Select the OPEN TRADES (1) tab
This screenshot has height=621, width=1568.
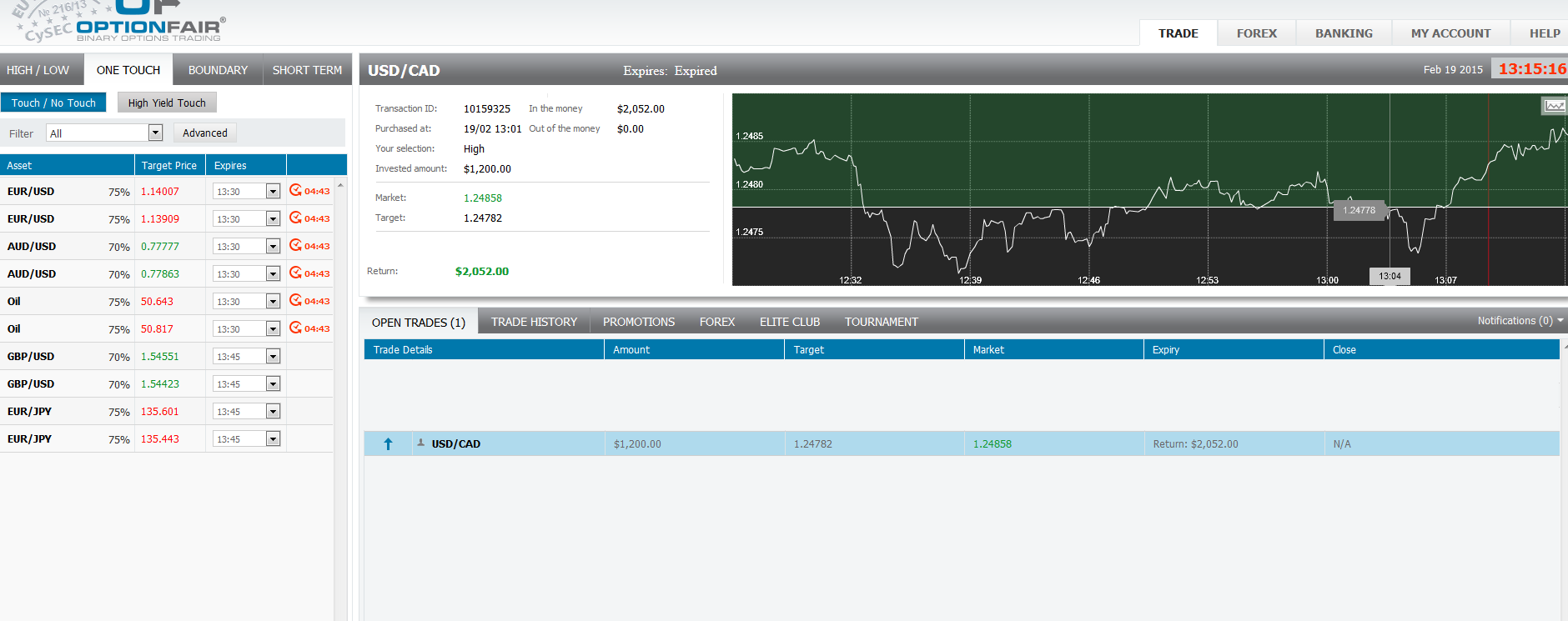(419, 323)
